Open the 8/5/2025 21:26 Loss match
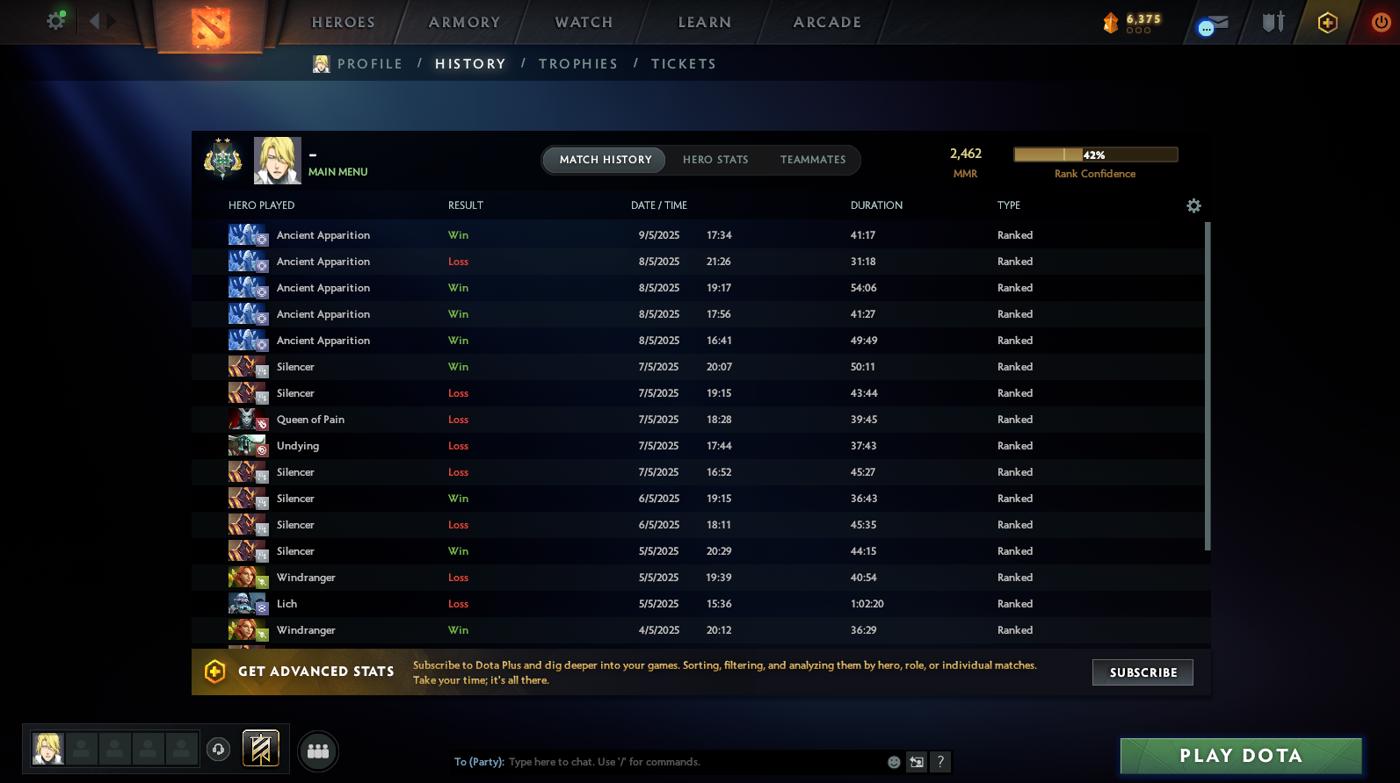The height and width of the screenshot is (783, 1400). (700, 262)
